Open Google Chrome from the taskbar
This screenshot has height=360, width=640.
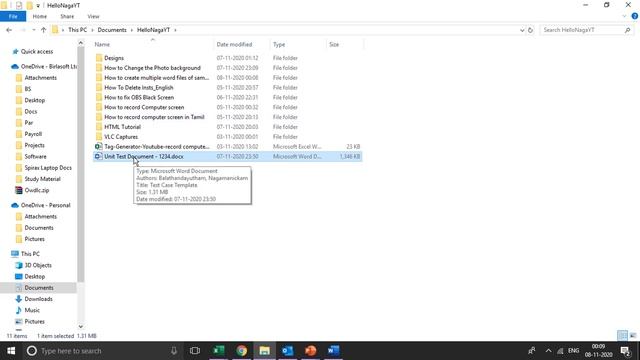pyautogui.click(x=242, y=351)
